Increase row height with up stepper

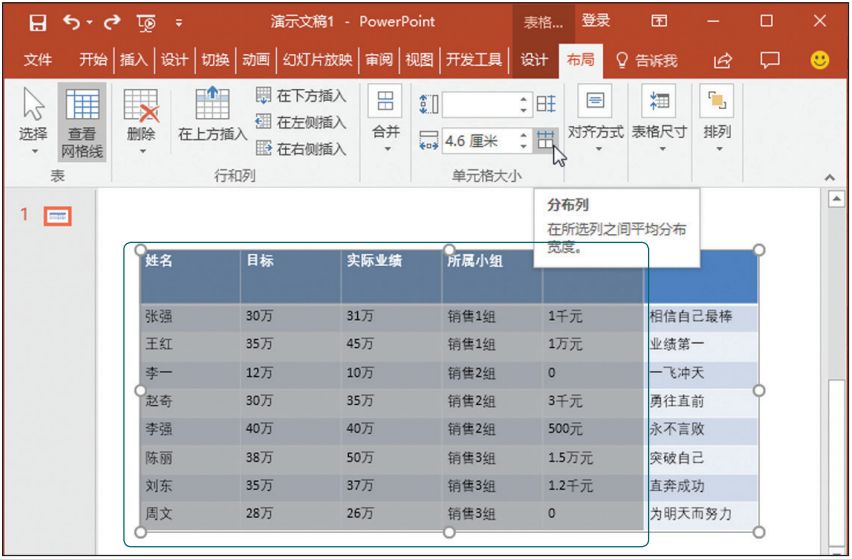pos(523,99)
